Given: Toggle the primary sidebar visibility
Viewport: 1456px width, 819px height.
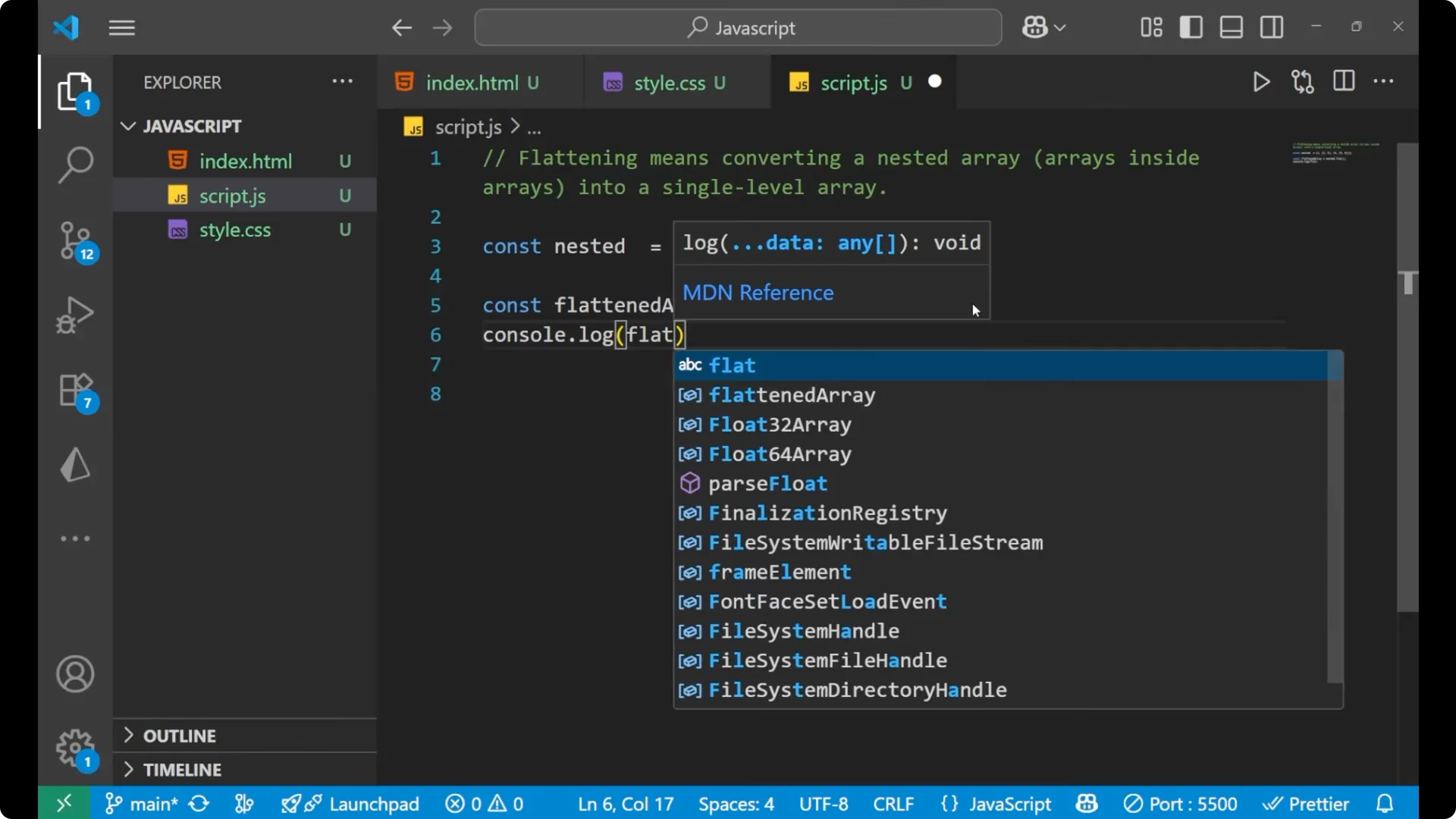Looking at the screenshot, I should tap(1191, 27).
